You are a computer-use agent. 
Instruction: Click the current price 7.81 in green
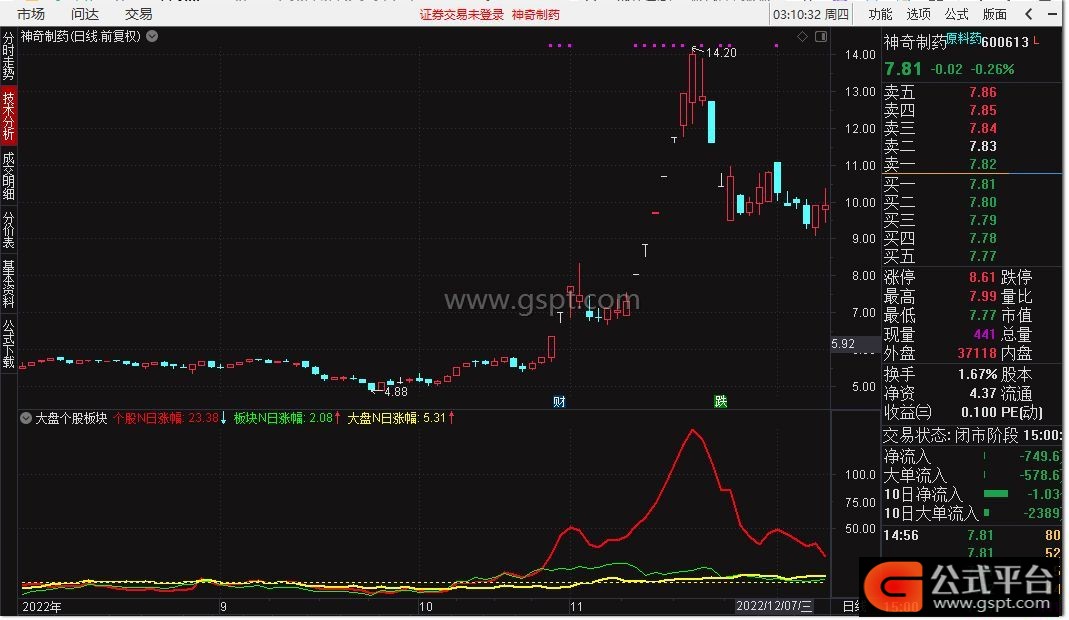903,69
